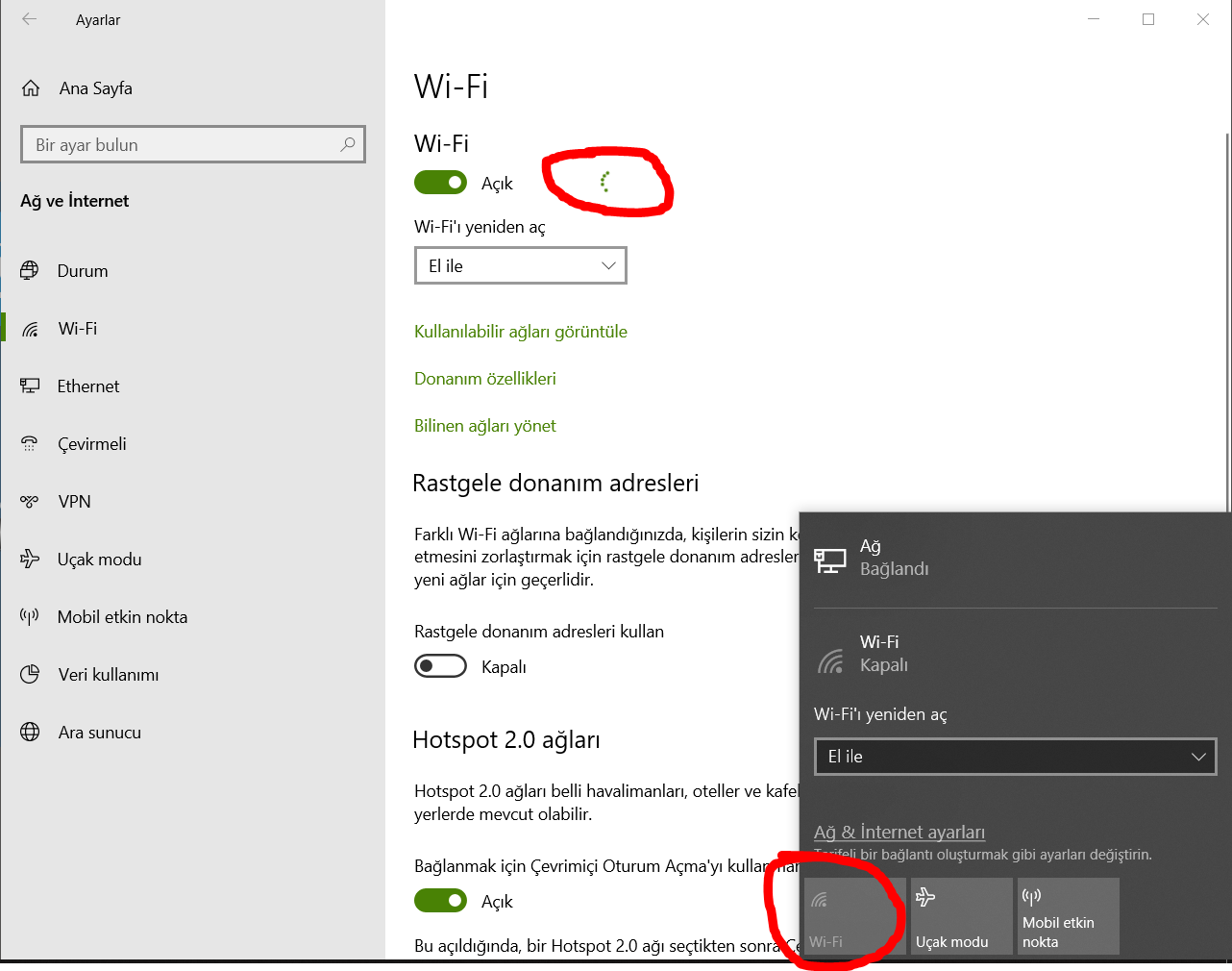Click Bilinen ağları yönet link
Viewport: 1232px width, 971px height.
[485, 426]
